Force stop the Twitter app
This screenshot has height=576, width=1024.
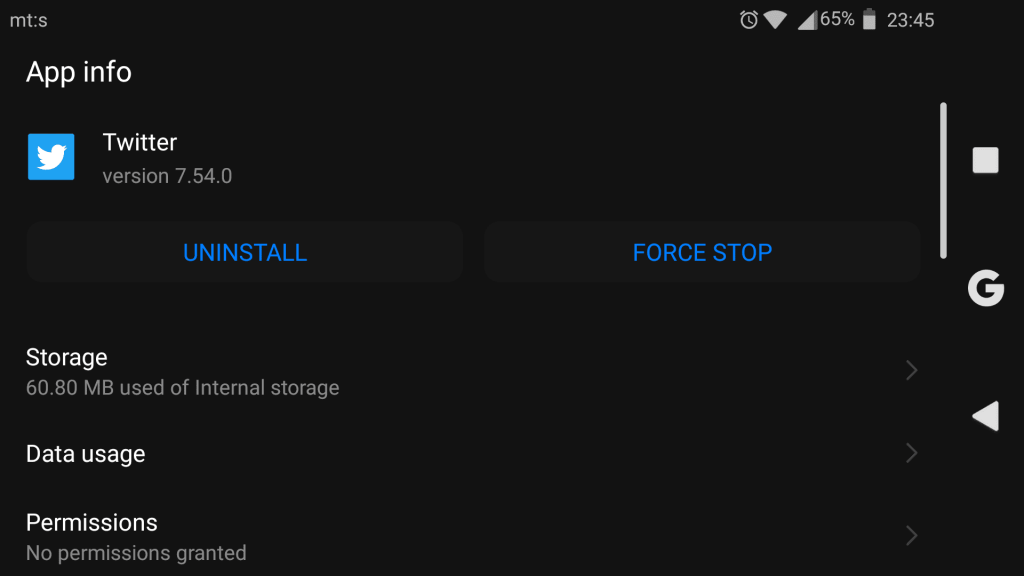tap(702, 252)
